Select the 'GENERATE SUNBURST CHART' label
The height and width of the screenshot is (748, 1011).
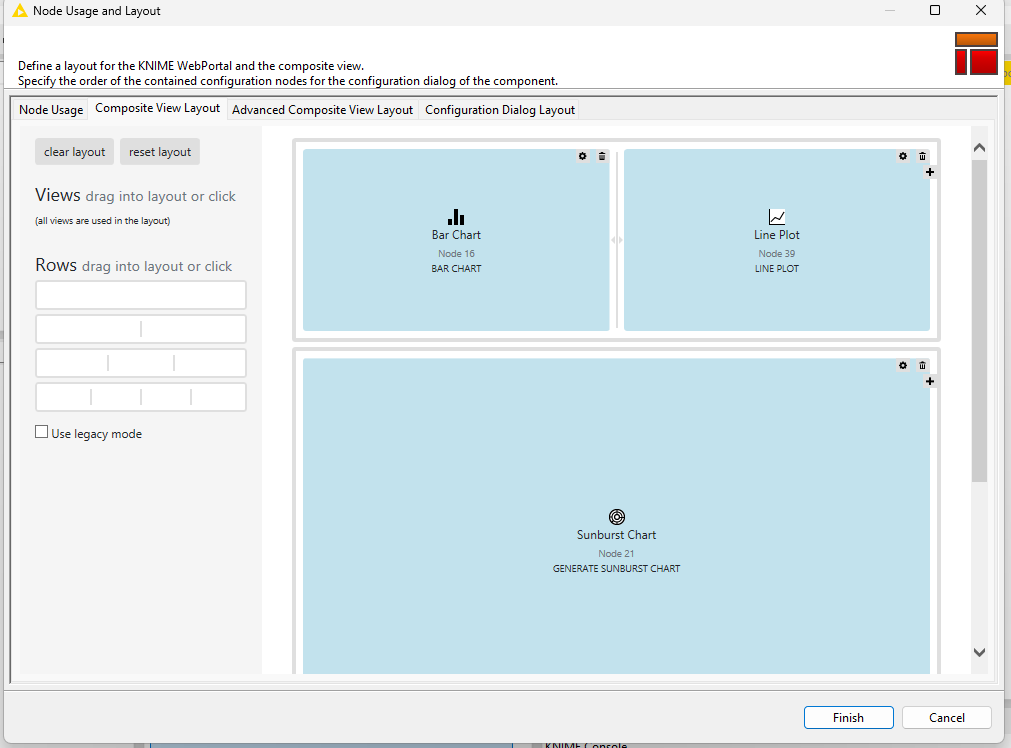(x=616, y=569)
